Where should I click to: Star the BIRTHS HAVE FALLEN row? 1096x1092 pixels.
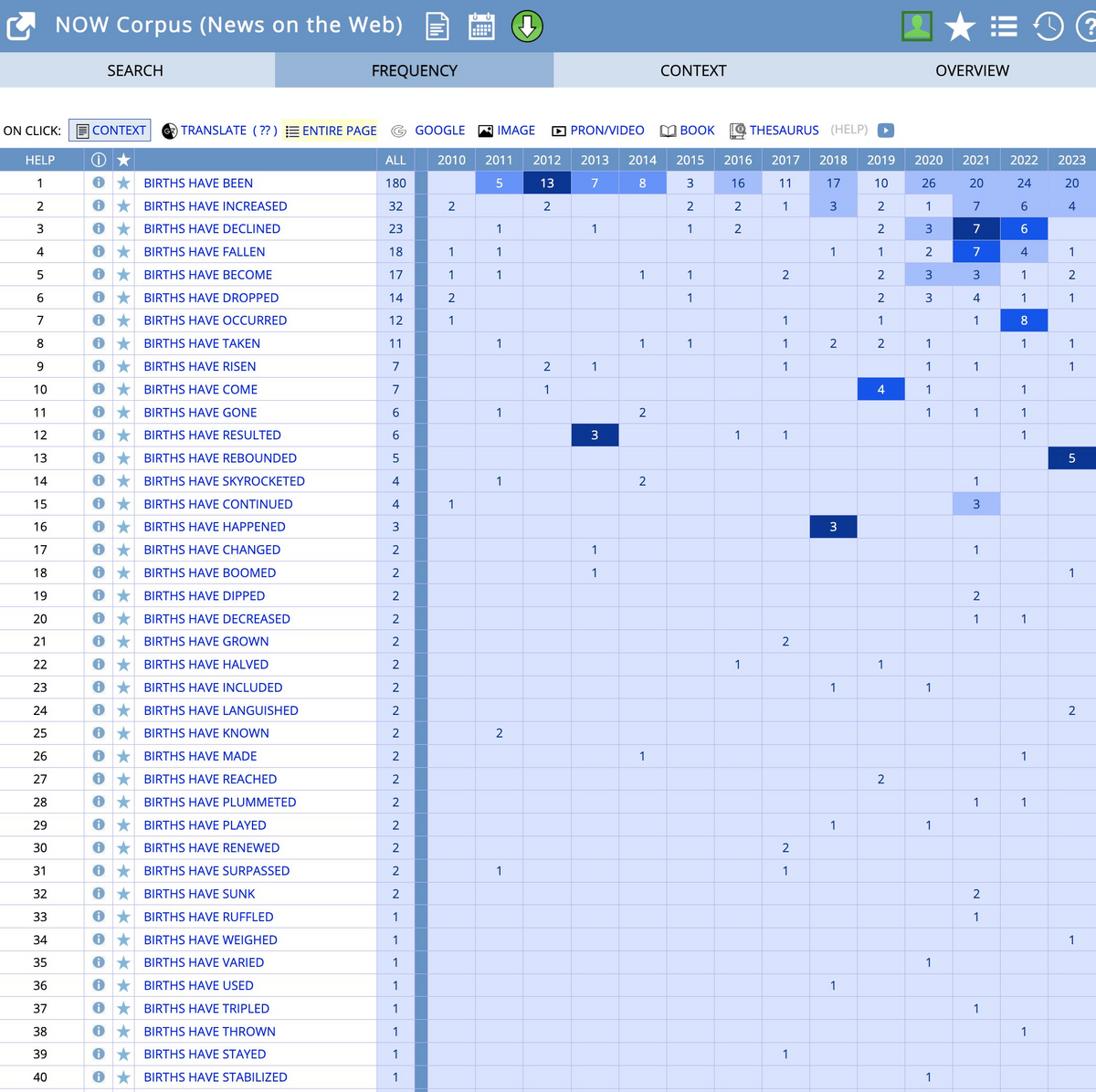123,252
